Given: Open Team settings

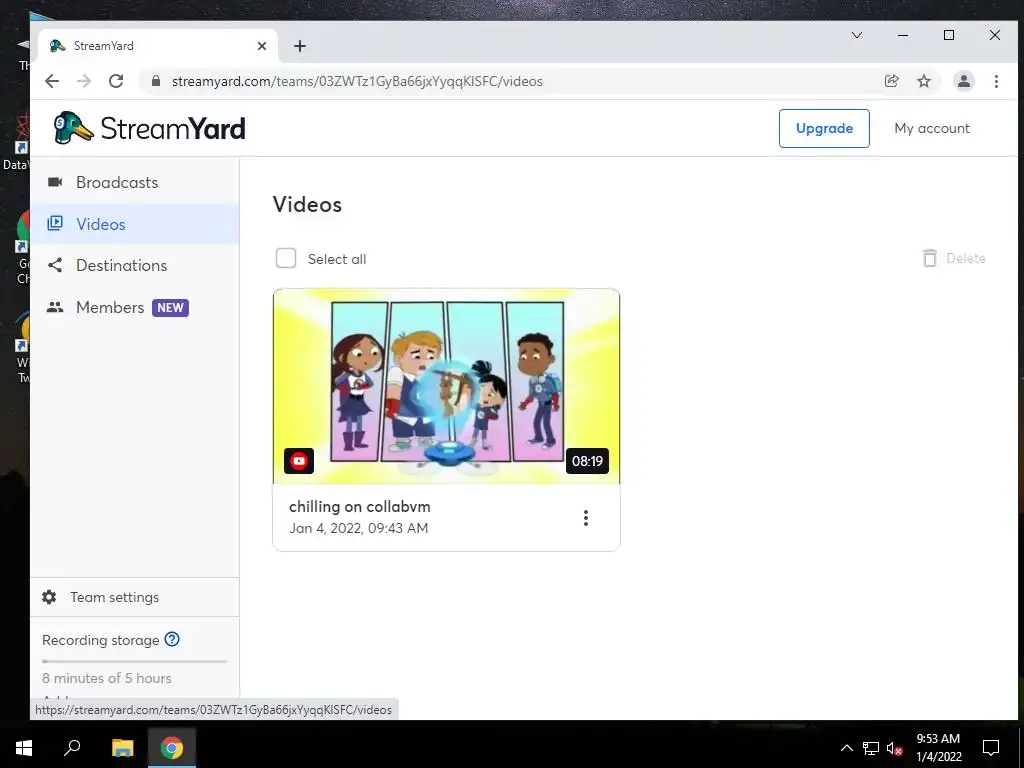Looking at the screenshot, I should [135, 597].
